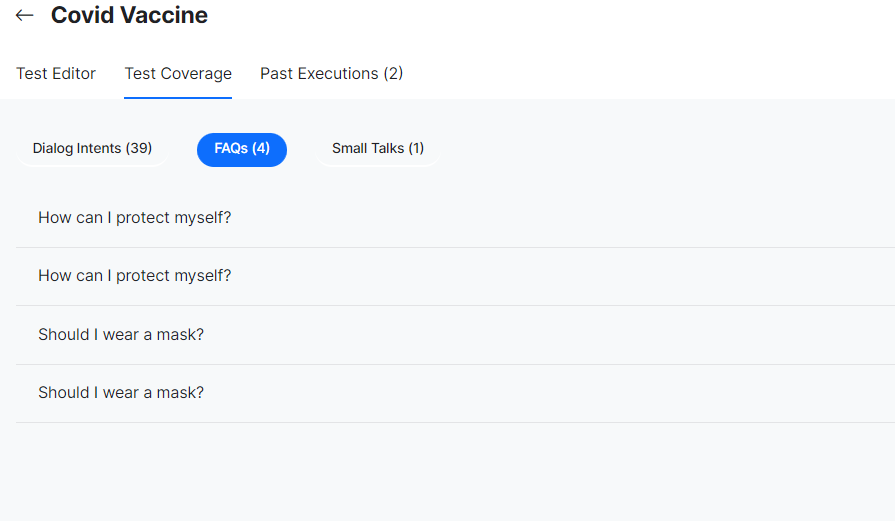895x521 pixels.
Task: Click blank header space right of Past Executions
Action: click(x=650, y=74)
